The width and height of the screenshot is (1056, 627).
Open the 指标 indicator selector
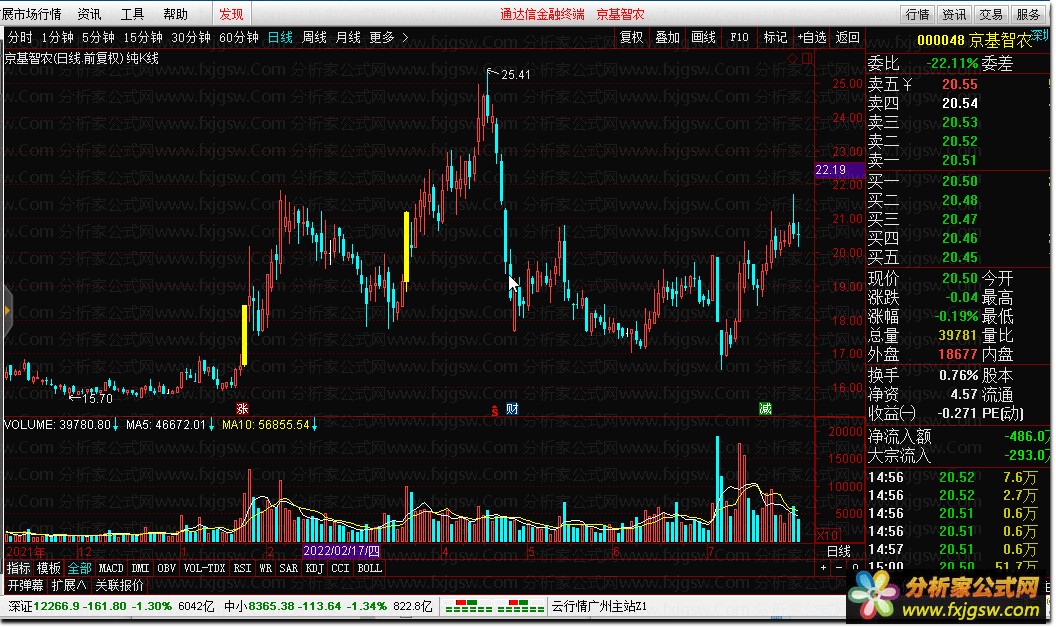[x=19, y=568]
